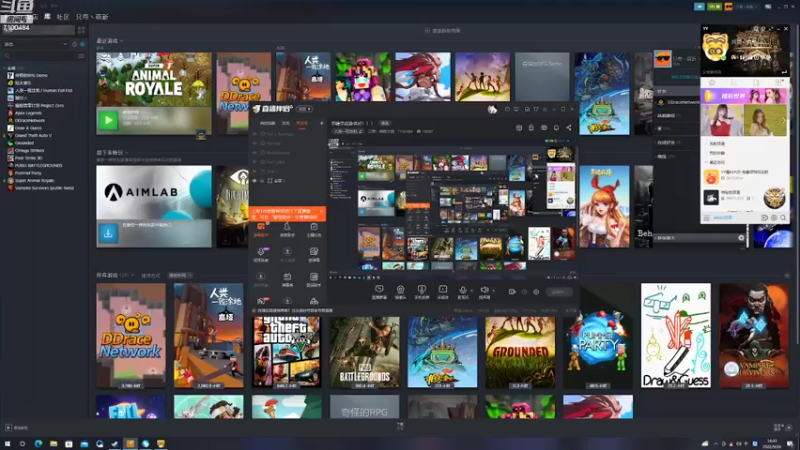Select PUBG: BATTLEGROUNDS in sidebar list
The height and width of the screenshot is (450, 800).
[38, 165]
